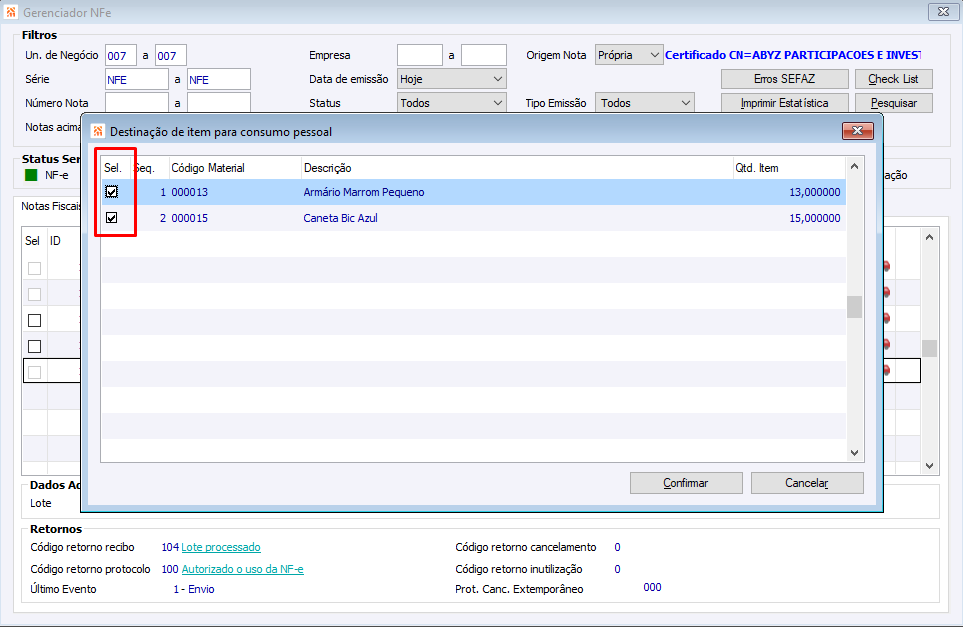This screenshot has height=628, width=963.
Task: Close the Gerenciador NFe window
Action: [944, 12]
